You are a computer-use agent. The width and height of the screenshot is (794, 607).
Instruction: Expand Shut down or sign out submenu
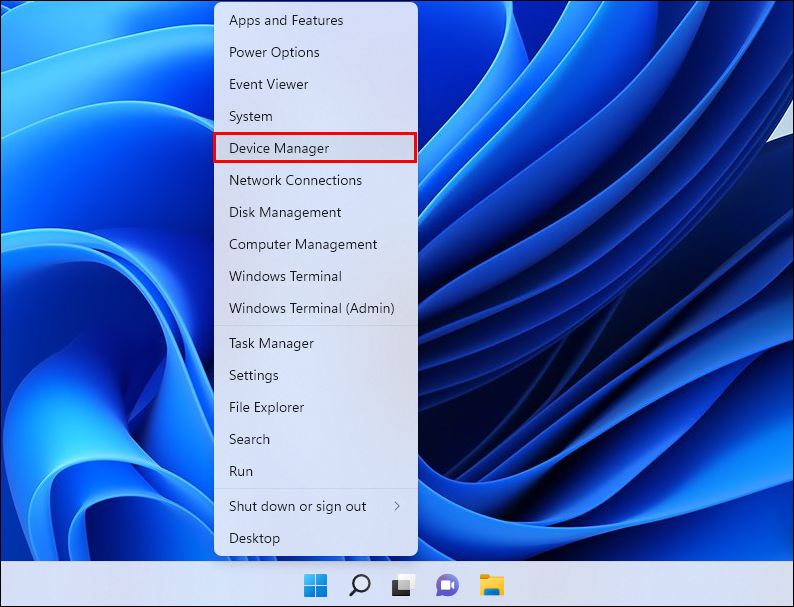coord(315,506)
